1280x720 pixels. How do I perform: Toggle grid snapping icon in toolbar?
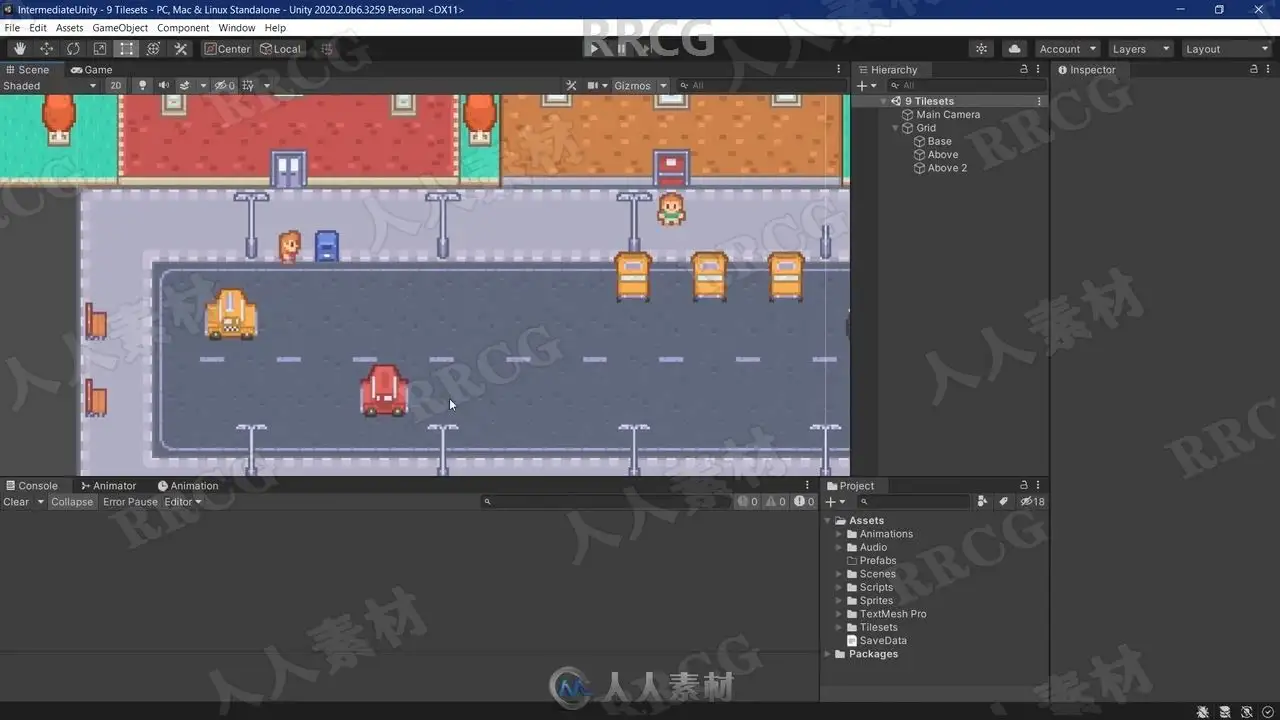coord(327,49)
